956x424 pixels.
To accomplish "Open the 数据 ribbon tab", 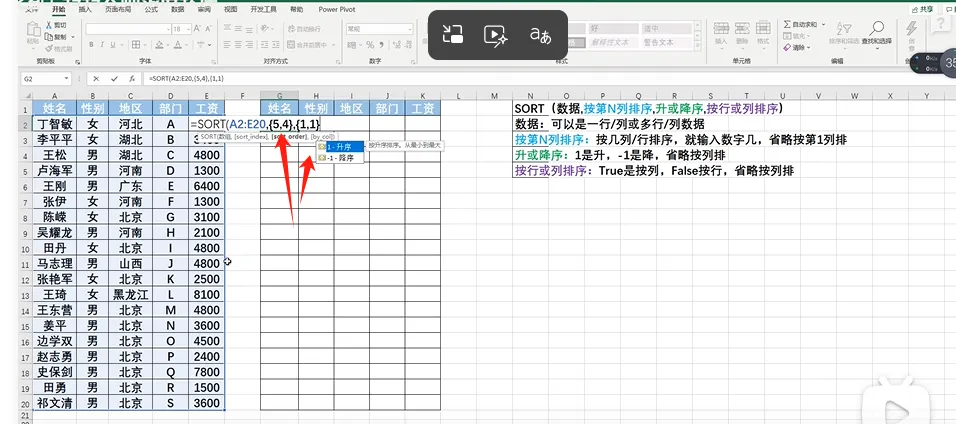I will tap(177, 9).
